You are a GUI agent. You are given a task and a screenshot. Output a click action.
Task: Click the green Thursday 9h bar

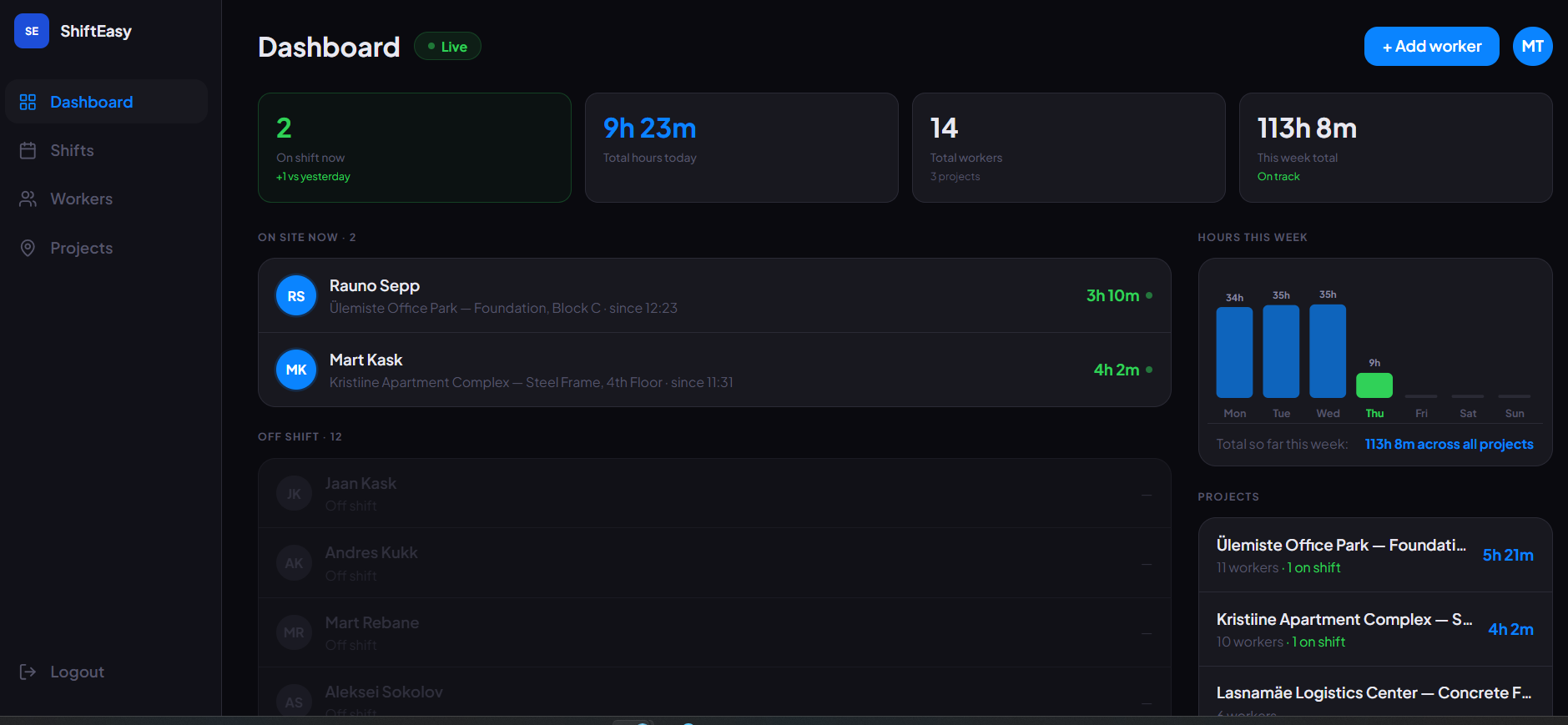[1374, 385]
